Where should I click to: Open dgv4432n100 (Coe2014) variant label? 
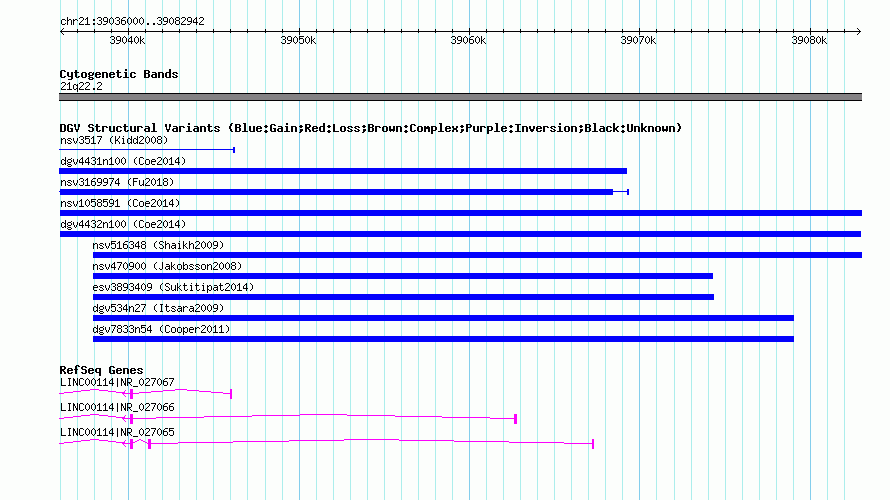coord(123,224)
